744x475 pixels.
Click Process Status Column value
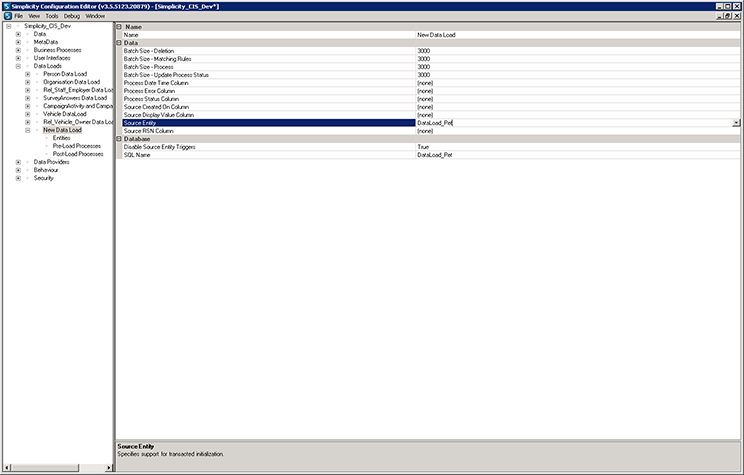pos(577,99)
